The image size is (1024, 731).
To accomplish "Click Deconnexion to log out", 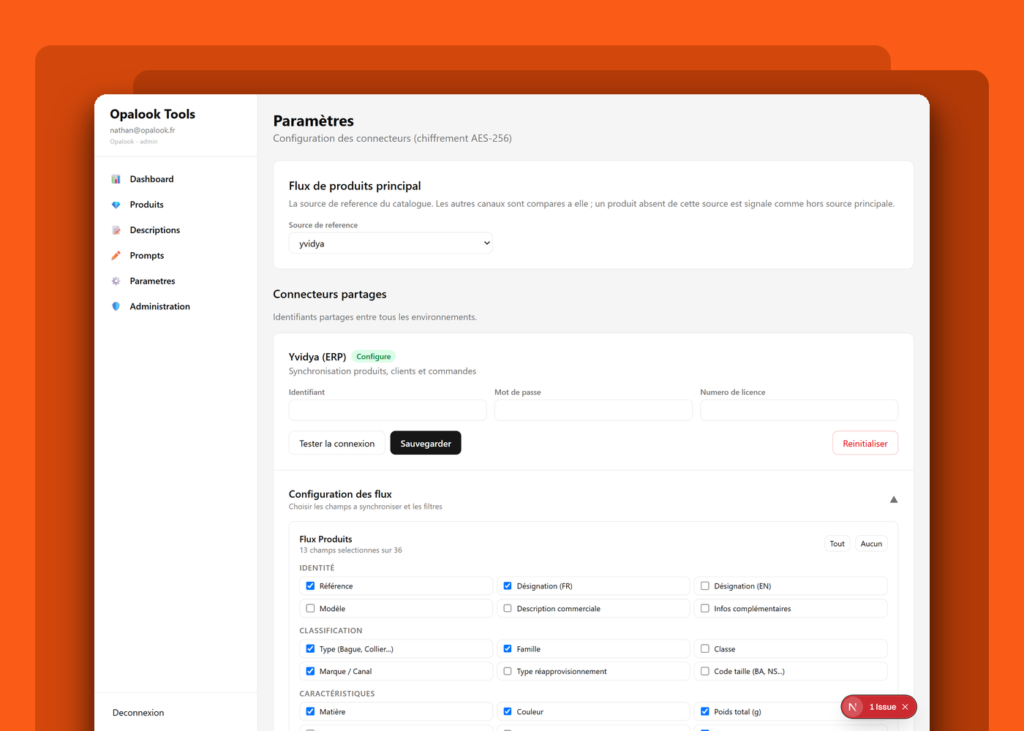I will (138, 713).
